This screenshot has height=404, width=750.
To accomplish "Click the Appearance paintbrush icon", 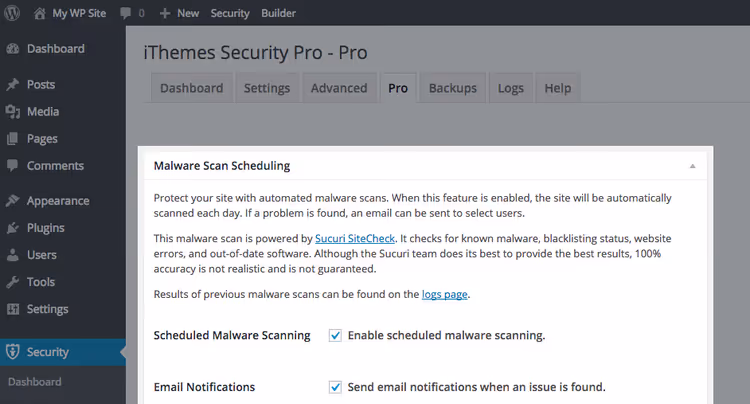I will (13, 201).
